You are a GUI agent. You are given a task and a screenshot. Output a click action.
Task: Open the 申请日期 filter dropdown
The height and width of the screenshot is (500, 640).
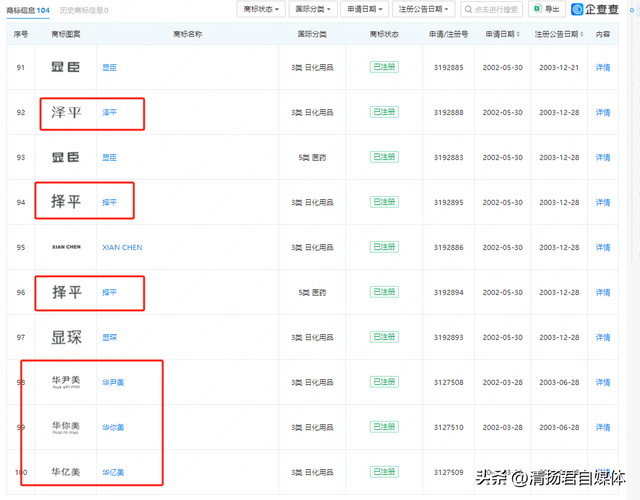coord(365,9)
